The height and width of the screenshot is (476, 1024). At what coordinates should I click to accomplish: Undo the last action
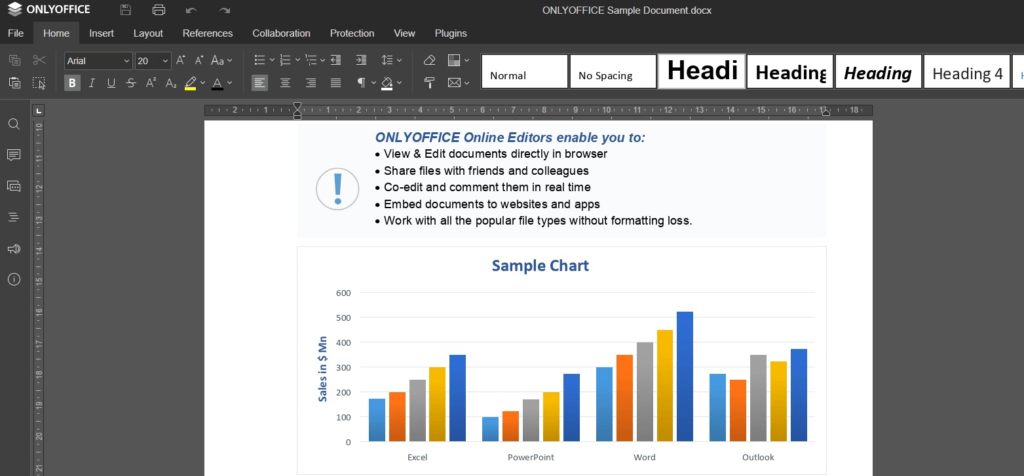click(191, 10)
